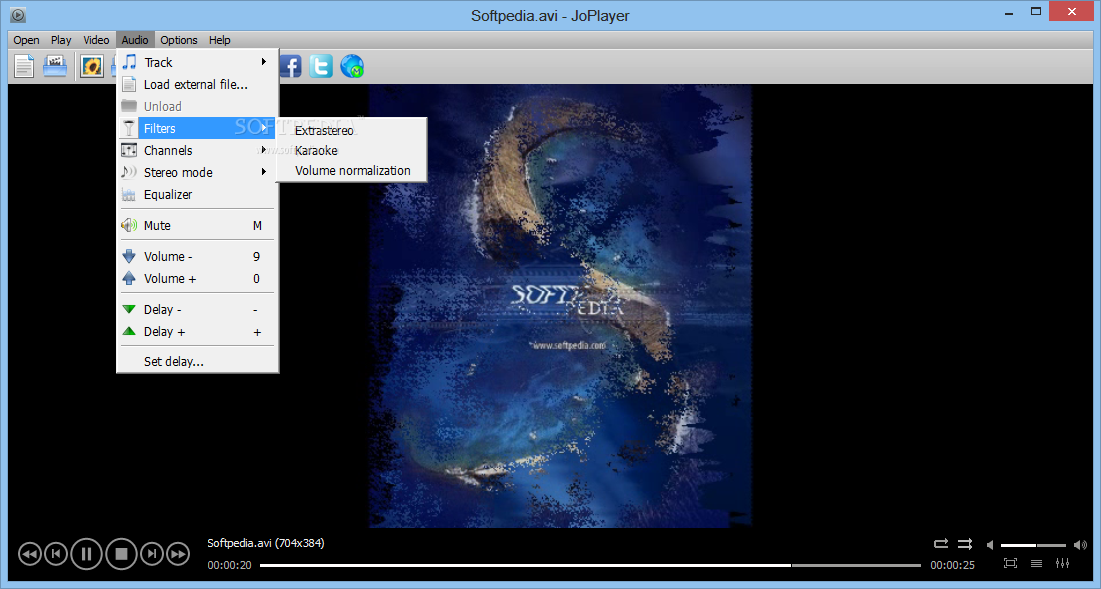Select Mute in the Audio menu
Viewport: 1101px width, 589px height.
click(x=197, y=225)
